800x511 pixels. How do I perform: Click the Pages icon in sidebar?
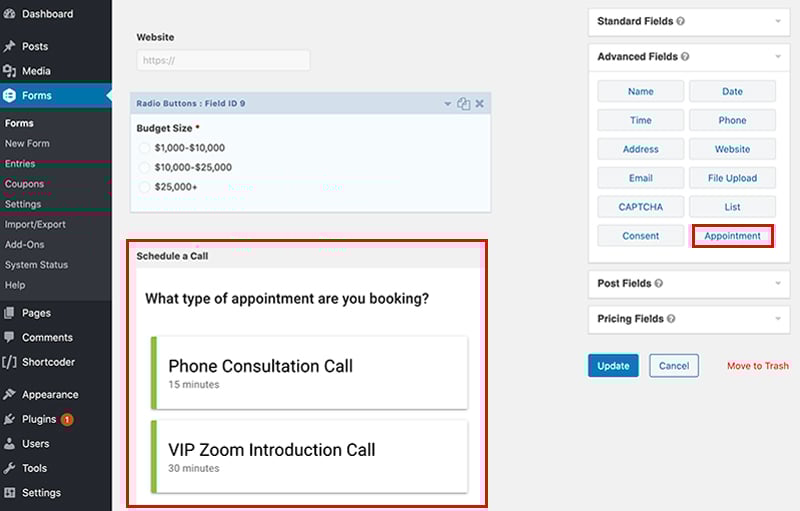point(9,313)
